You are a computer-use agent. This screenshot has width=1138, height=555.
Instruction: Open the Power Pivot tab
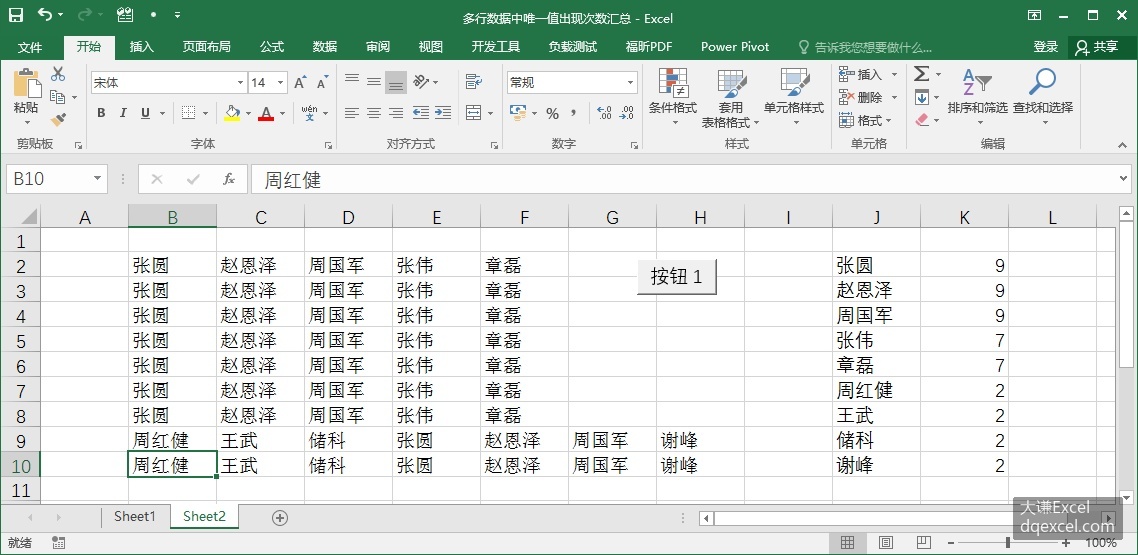click(734, 47)
